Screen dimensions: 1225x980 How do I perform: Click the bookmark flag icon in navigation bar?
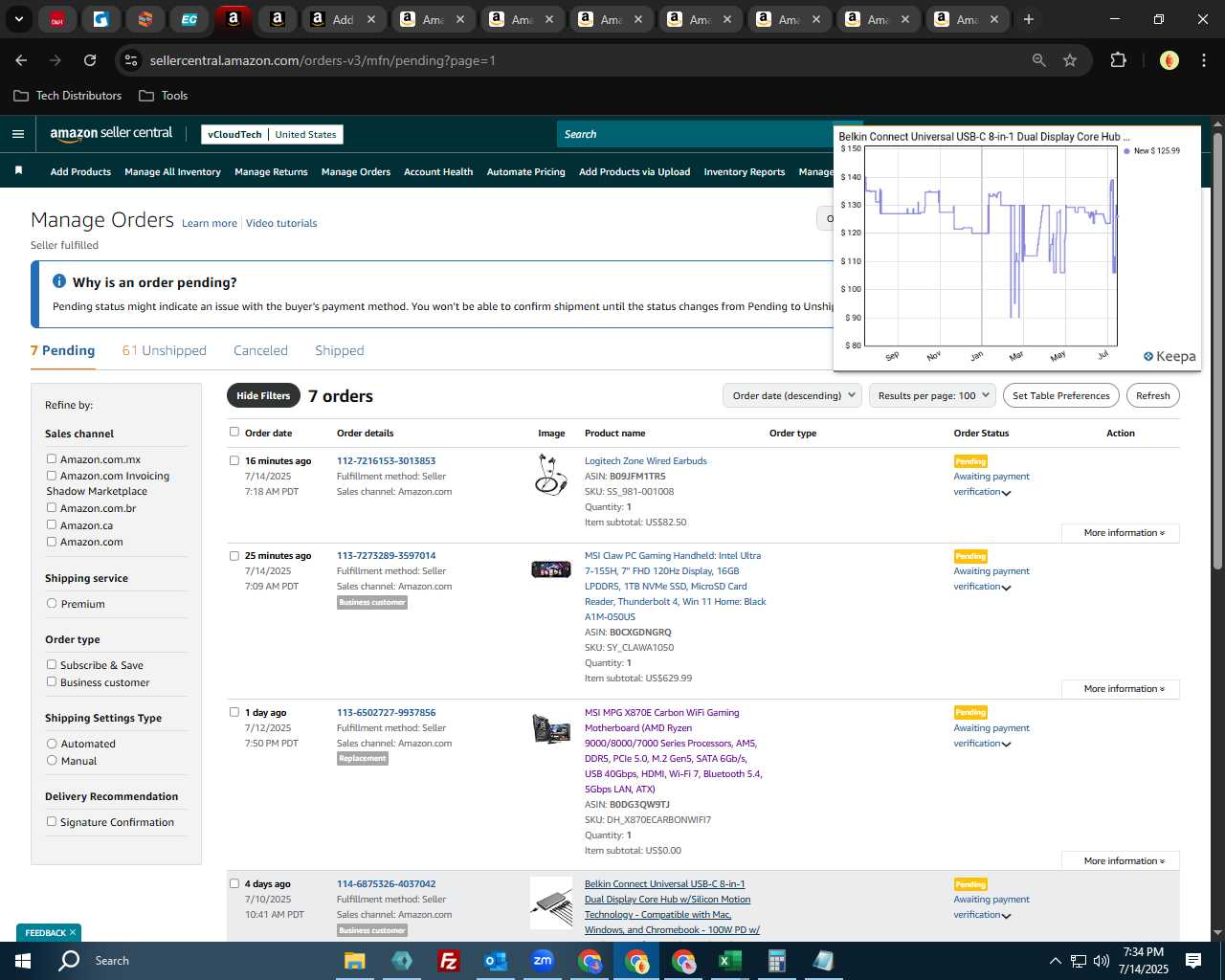(x=18, y=170)
